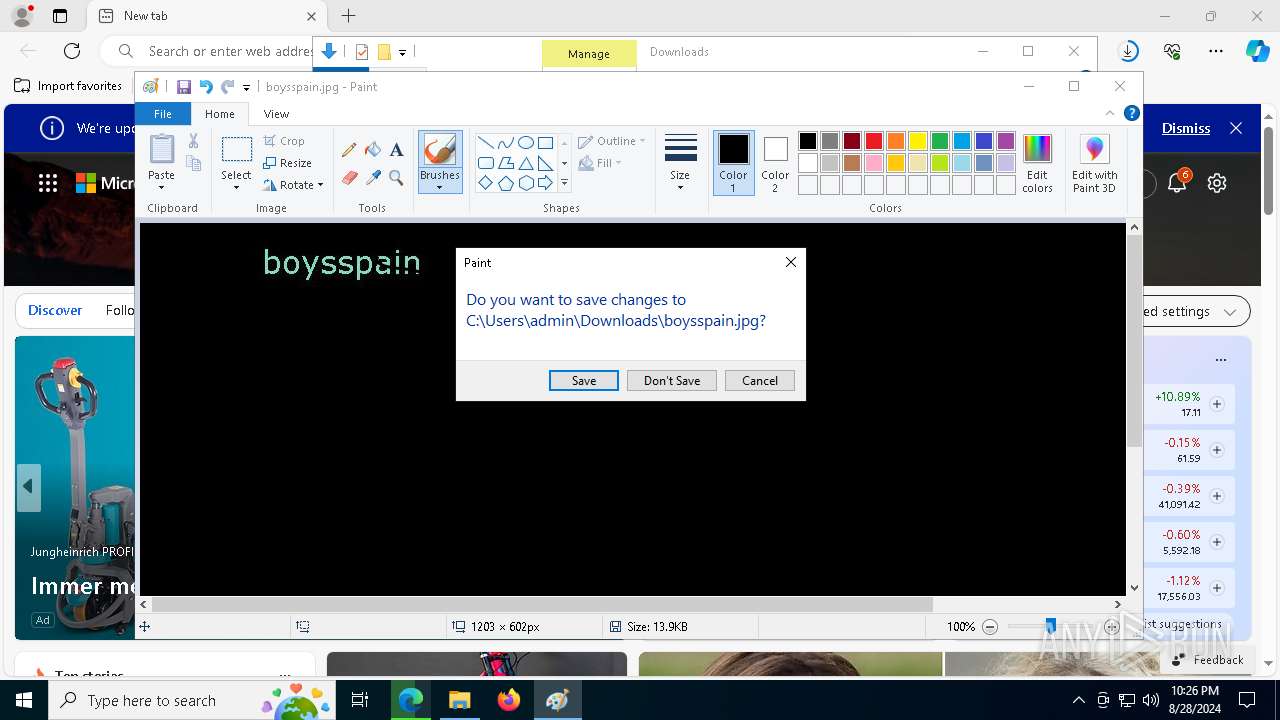Open Paint Help question mark icon
This screenshot has height=720, width=1280.
[x=1131, y=113]
